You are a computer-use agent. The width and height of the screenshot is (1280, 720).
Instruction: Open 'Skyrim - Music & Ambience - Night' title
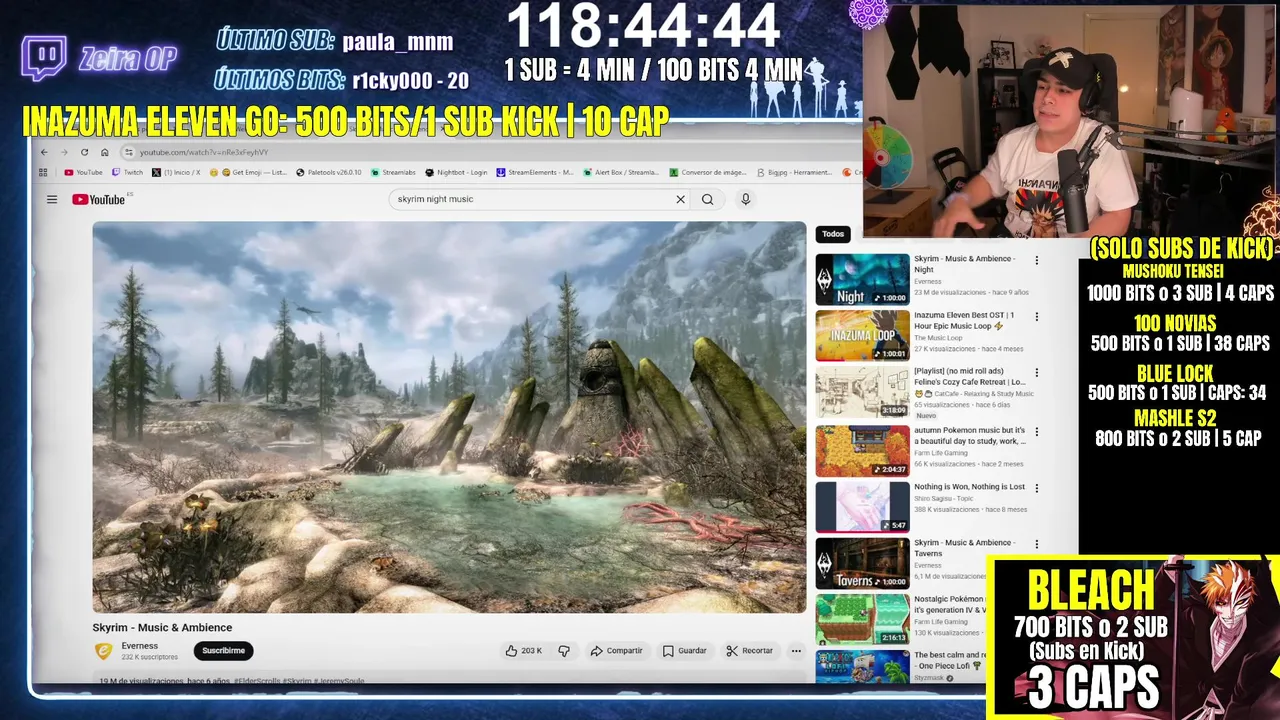point(964,264)
